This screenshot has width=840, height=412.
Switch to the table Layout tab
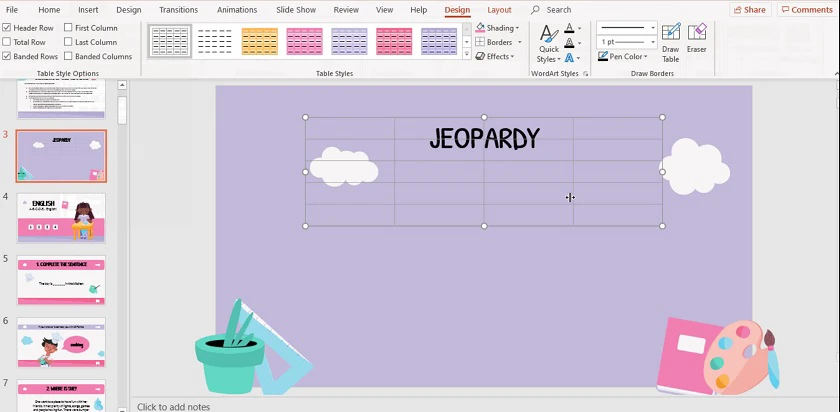pyautogui.click(x=499, y=10)
